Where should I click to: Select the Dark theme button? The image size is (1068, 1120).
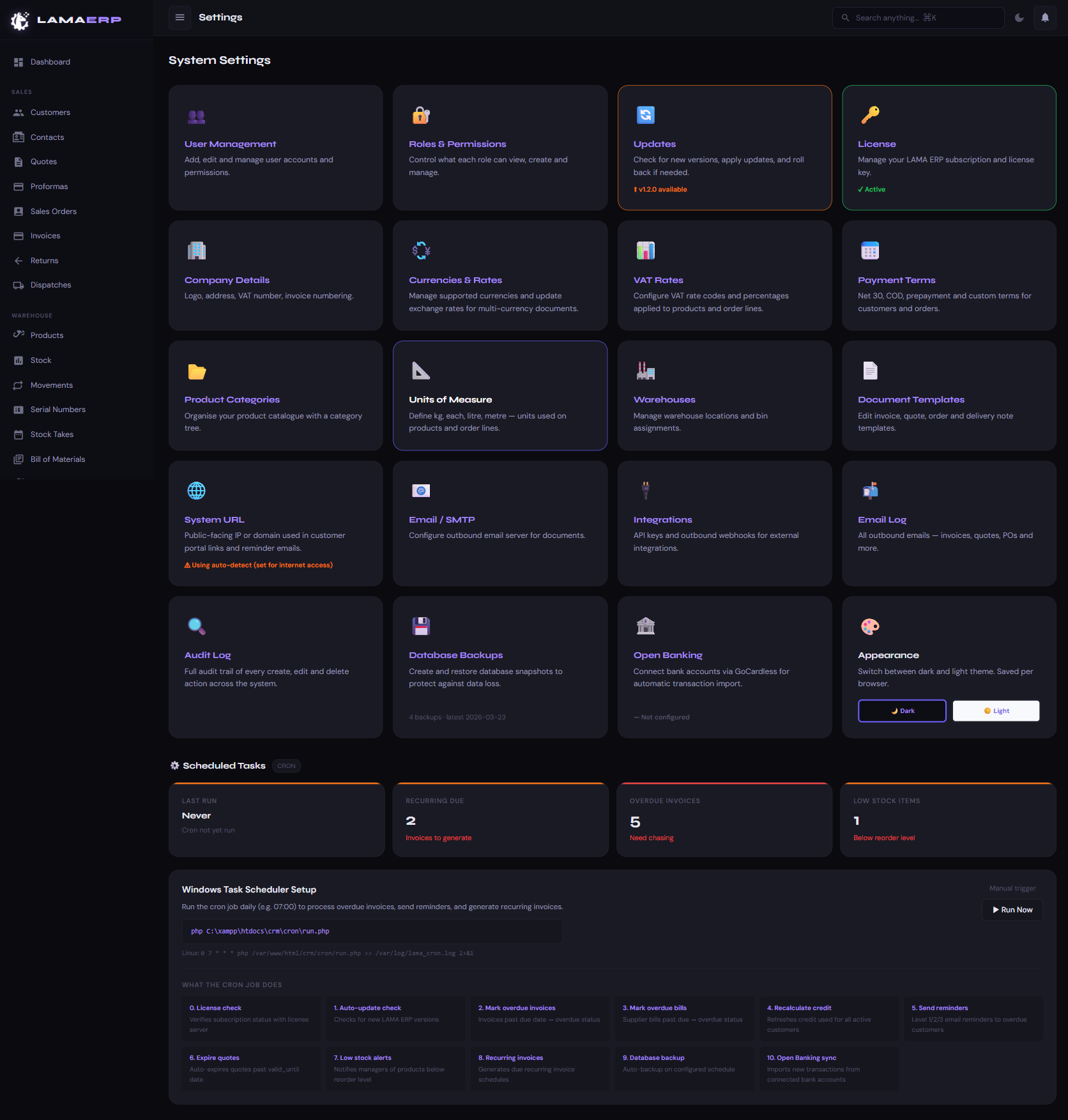[902, 711]
